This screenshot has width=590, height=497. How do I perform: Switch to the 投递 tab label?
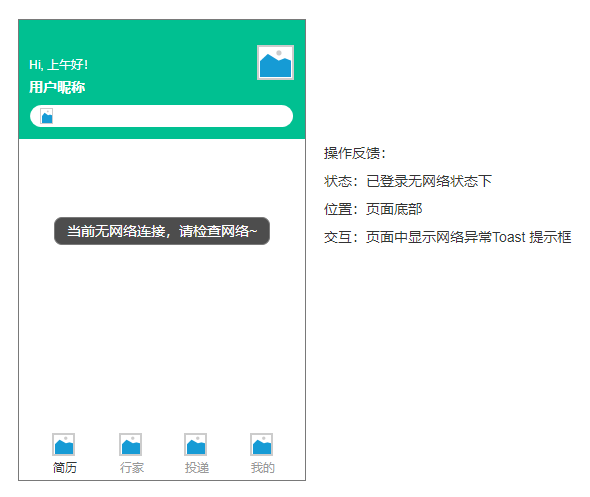tap(197, 468)
